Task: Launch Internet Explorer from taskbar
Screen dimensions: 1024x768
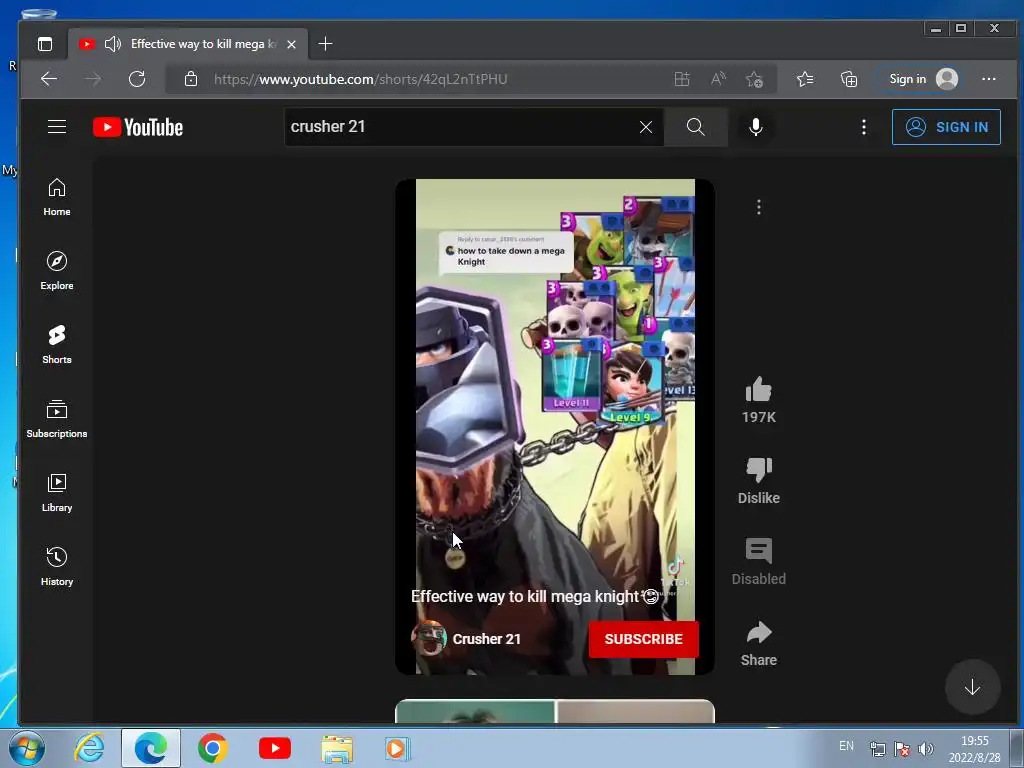Action: coord(89,748)
